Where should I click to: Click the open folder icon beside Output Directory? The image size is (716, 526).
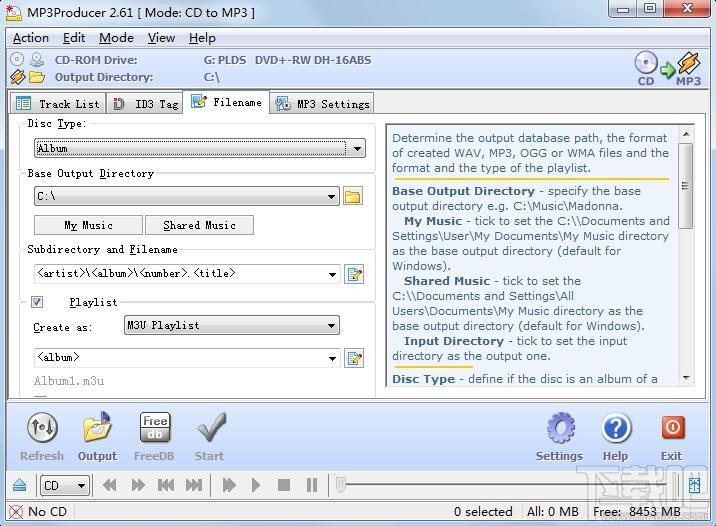(37, 77)
